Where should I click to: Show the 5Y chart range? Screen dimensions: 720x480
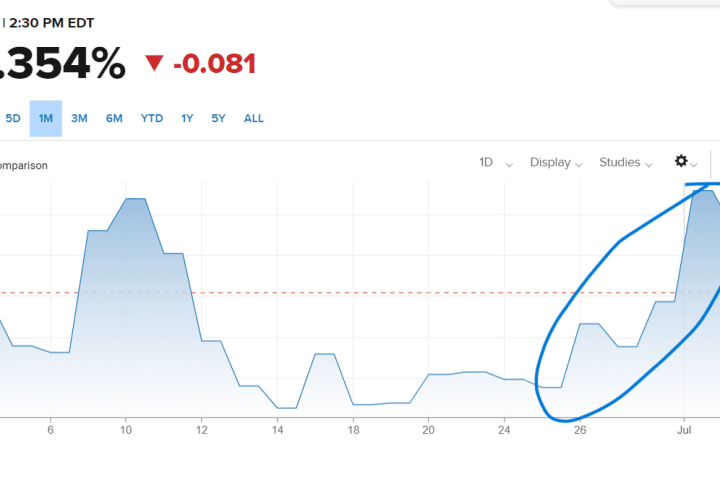pos(218,118)
